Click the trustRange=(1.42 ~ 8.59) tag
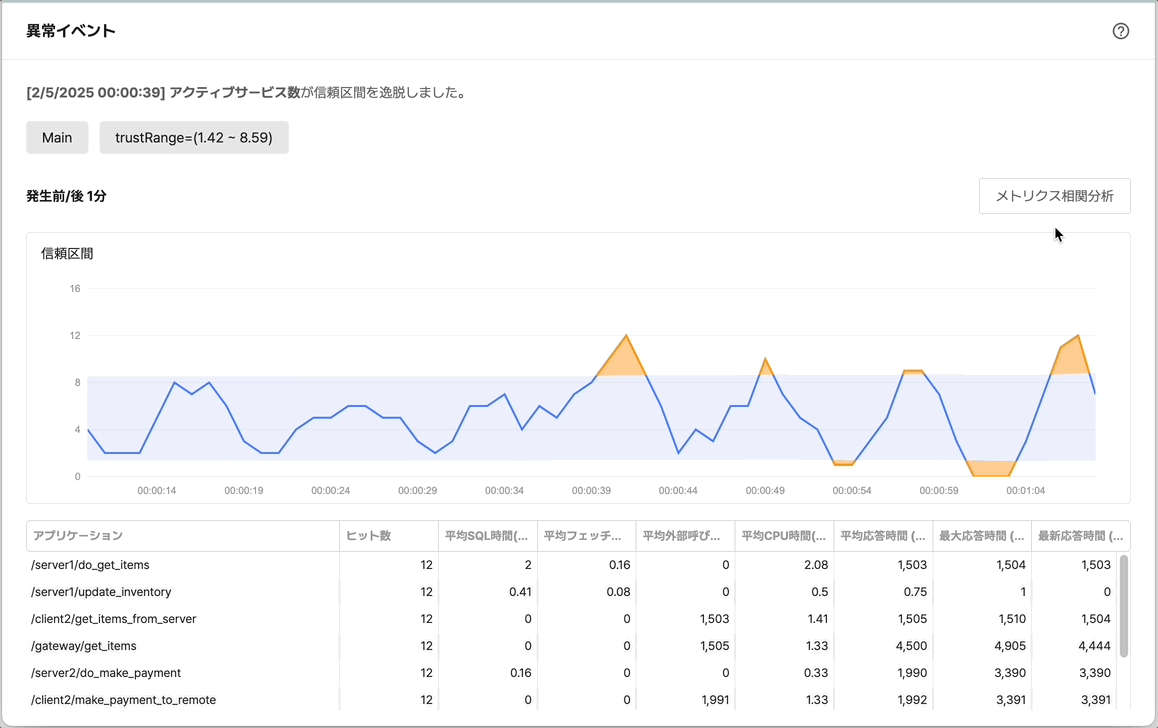 click(194, 138)
